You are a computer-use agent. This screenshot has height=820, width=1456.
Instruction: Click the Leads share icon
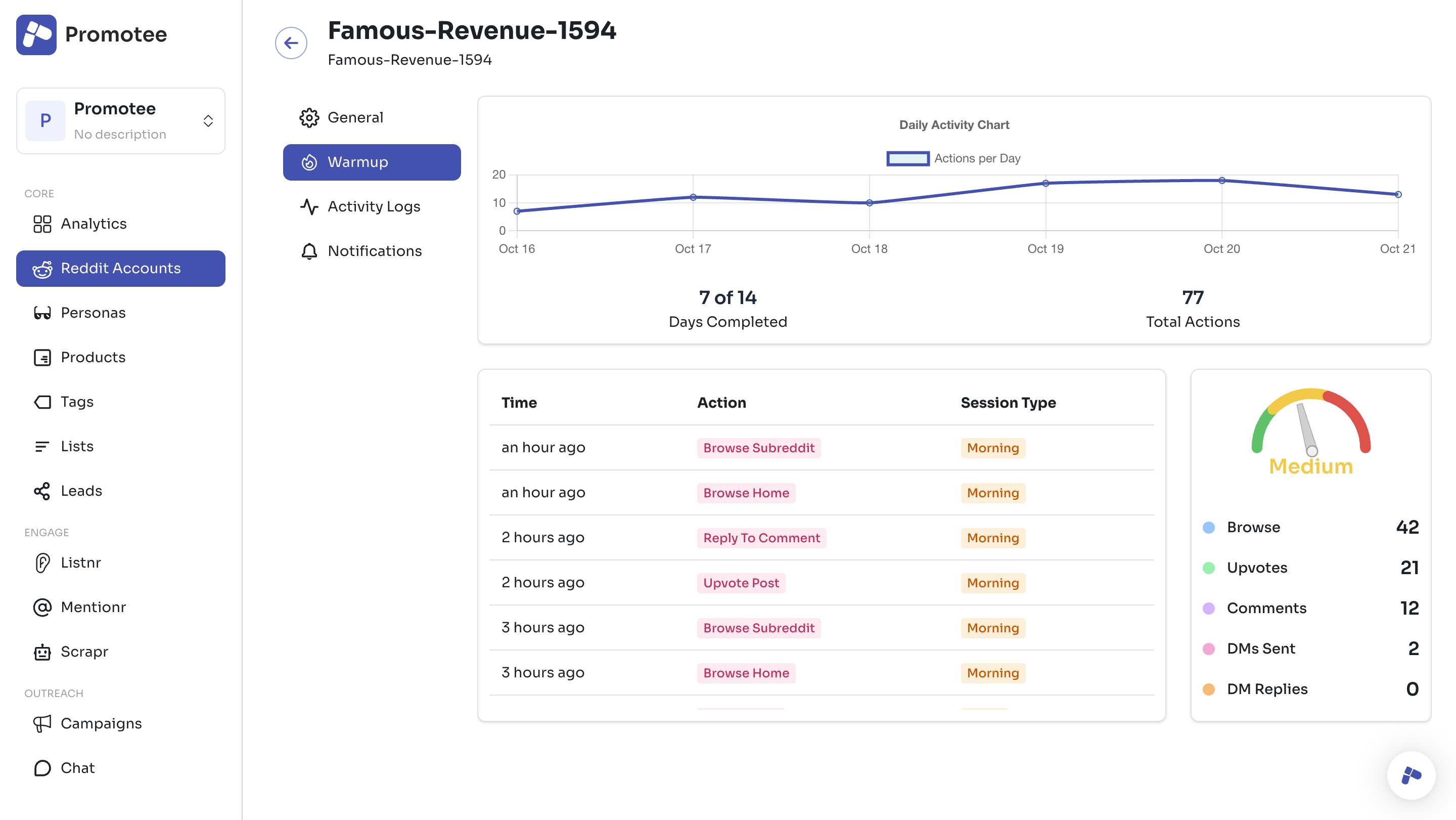tap(42, 491)
